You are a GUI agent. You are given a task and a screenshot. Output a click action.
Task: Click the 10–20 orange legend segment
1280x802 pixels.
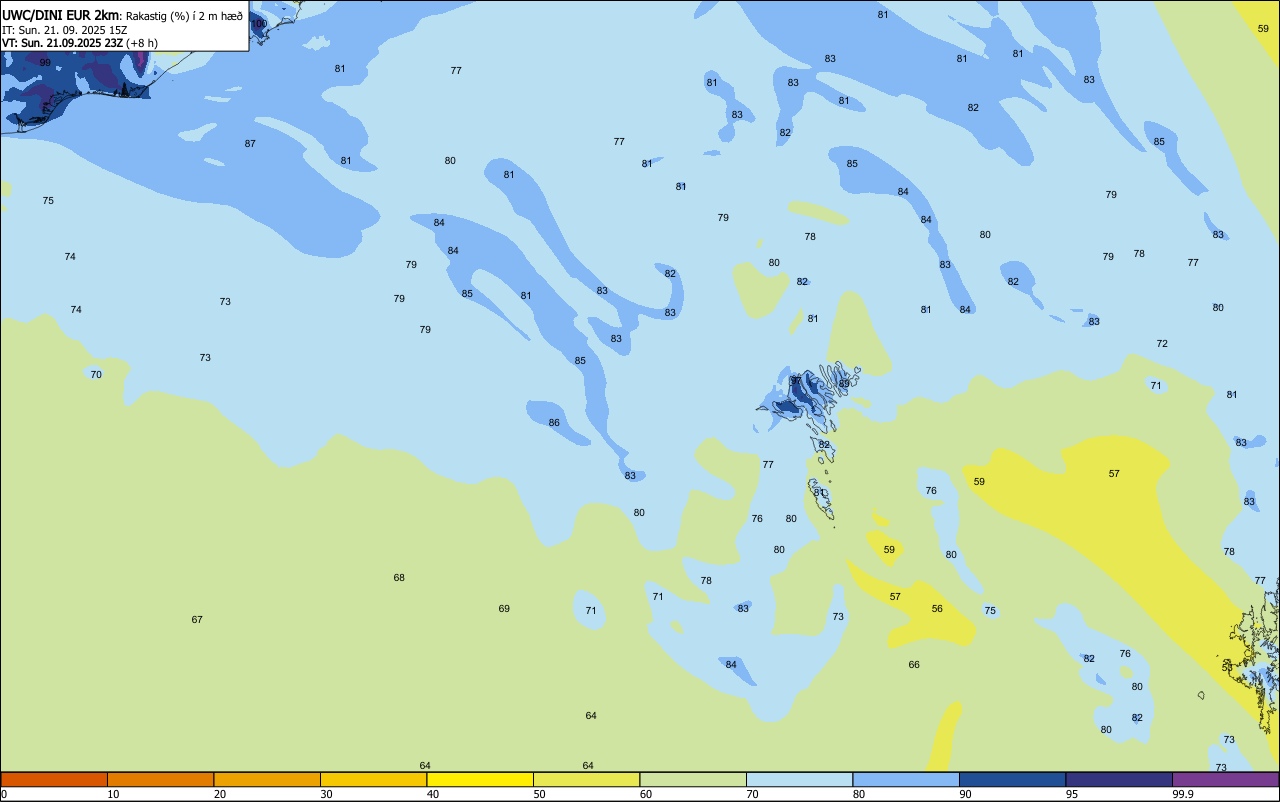[160, 779]
